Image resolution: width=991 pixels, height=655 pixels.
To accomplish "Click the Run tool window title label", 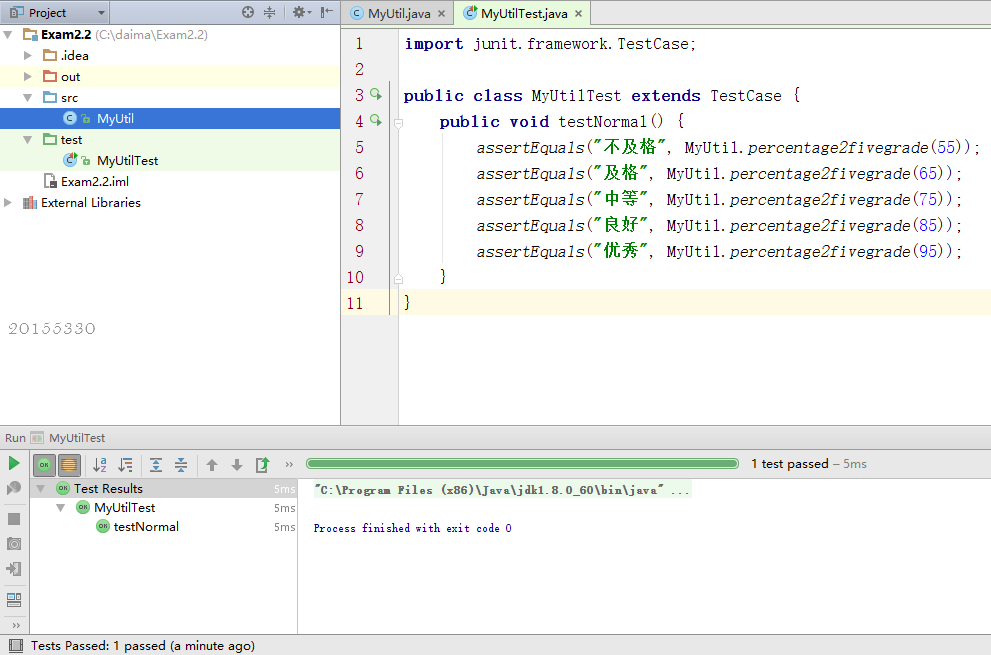I will [15, 438].
